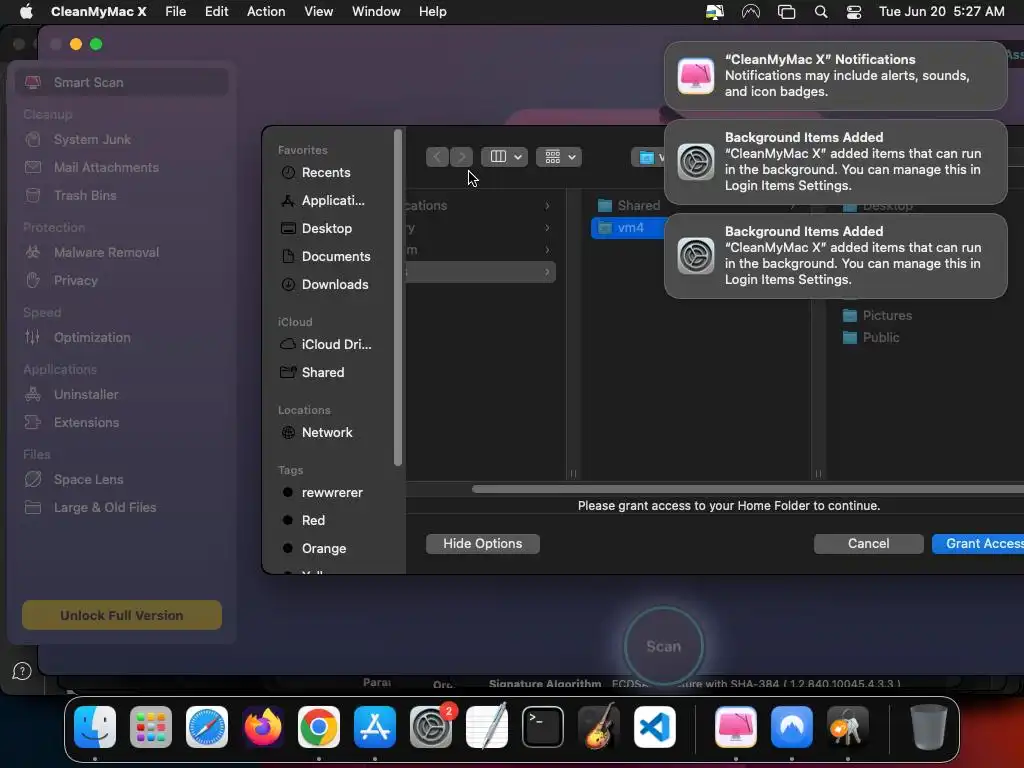Image resolution: width=1024 pixels, height=768 pixels.
Task: Go back in the file dialog
Action: click(438, 157)
